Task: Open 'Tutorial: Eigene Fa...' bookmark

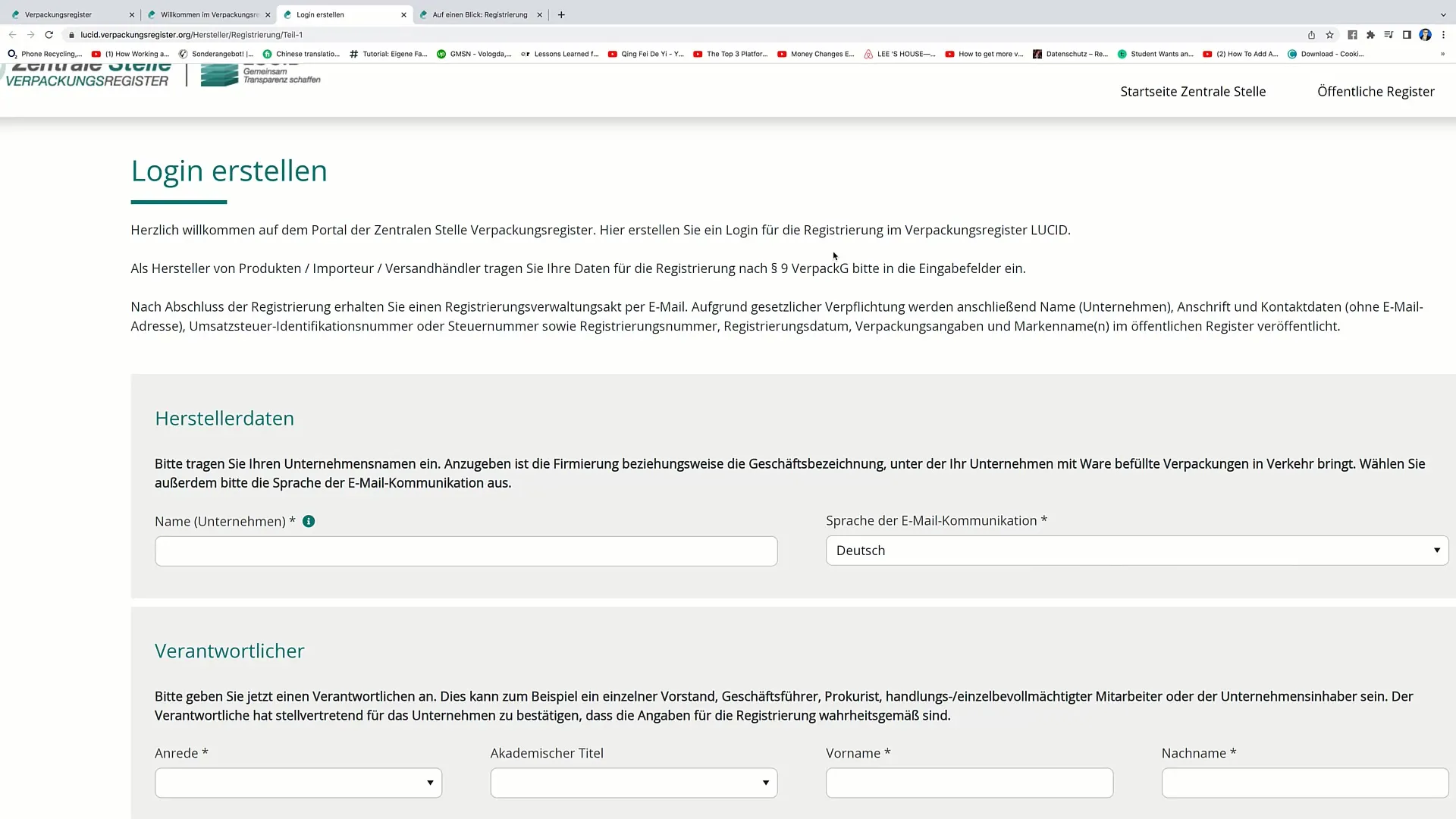Action: coord(388,54)
